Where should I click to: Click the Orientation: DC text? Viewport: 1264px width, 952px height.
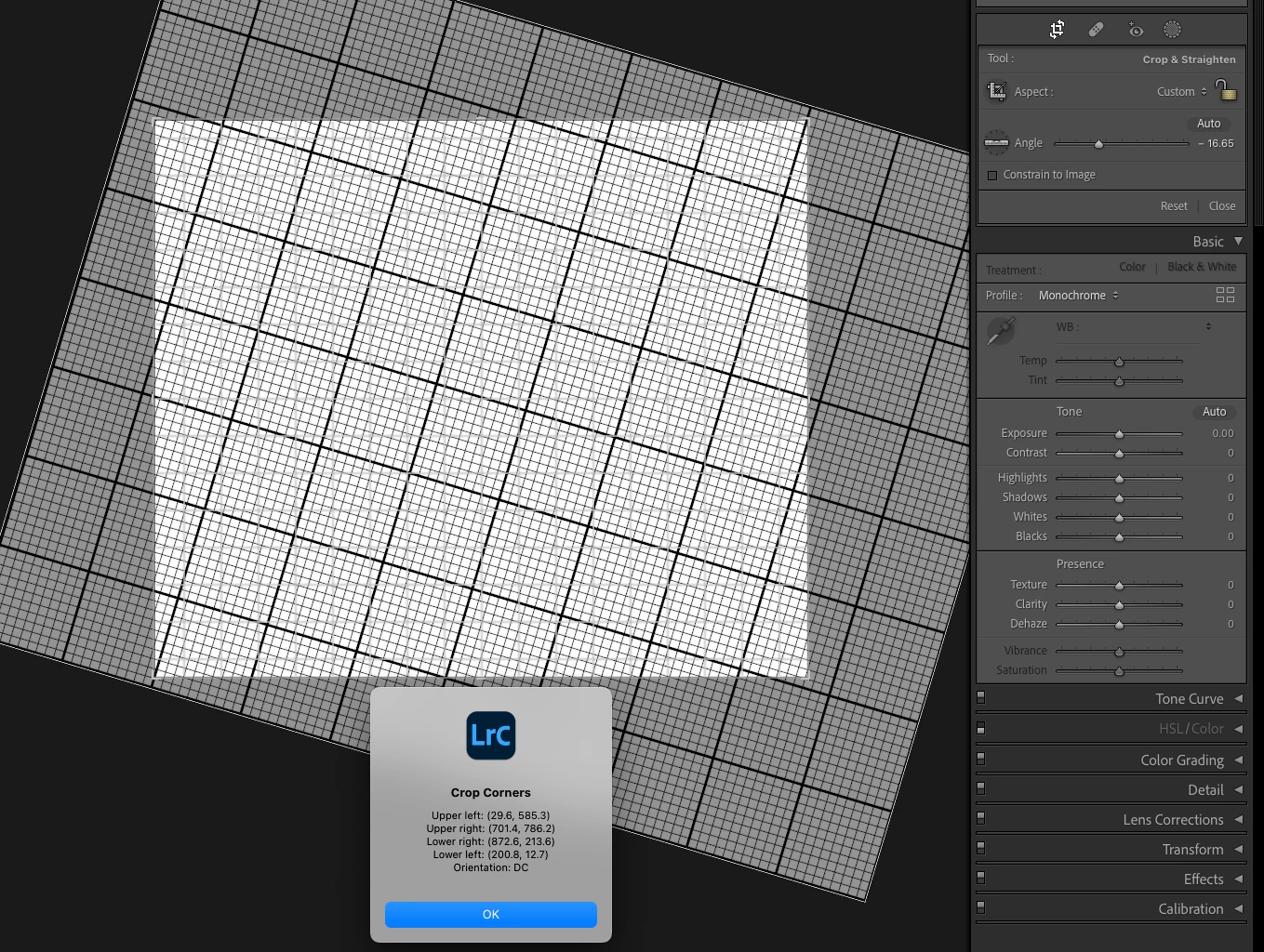click(x=491, y=867)
